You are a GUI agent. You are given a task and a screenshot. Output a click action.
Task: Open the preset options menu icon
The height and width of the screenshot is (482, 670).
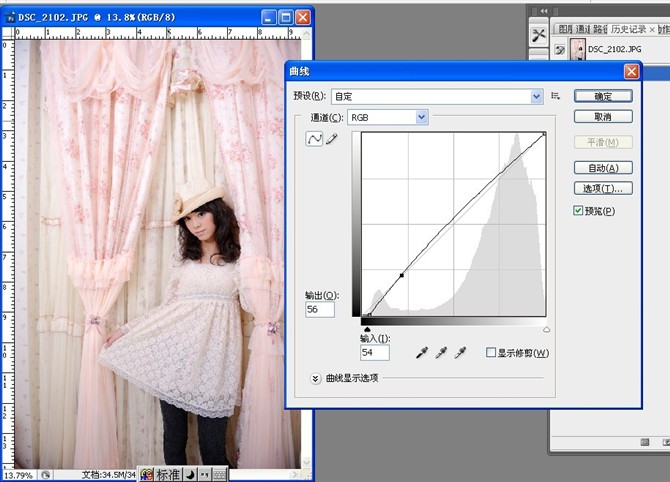555,96
